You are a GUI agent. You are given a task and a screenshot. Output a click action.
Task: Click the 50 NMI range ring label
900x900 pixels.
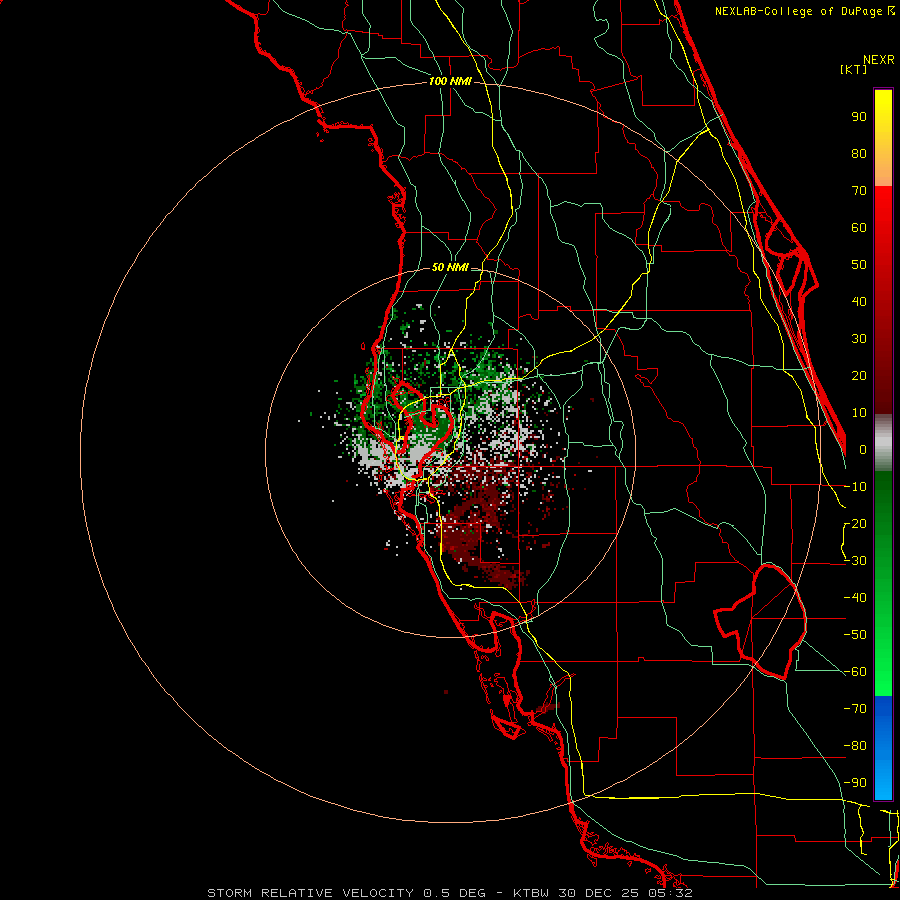(450, 267)
